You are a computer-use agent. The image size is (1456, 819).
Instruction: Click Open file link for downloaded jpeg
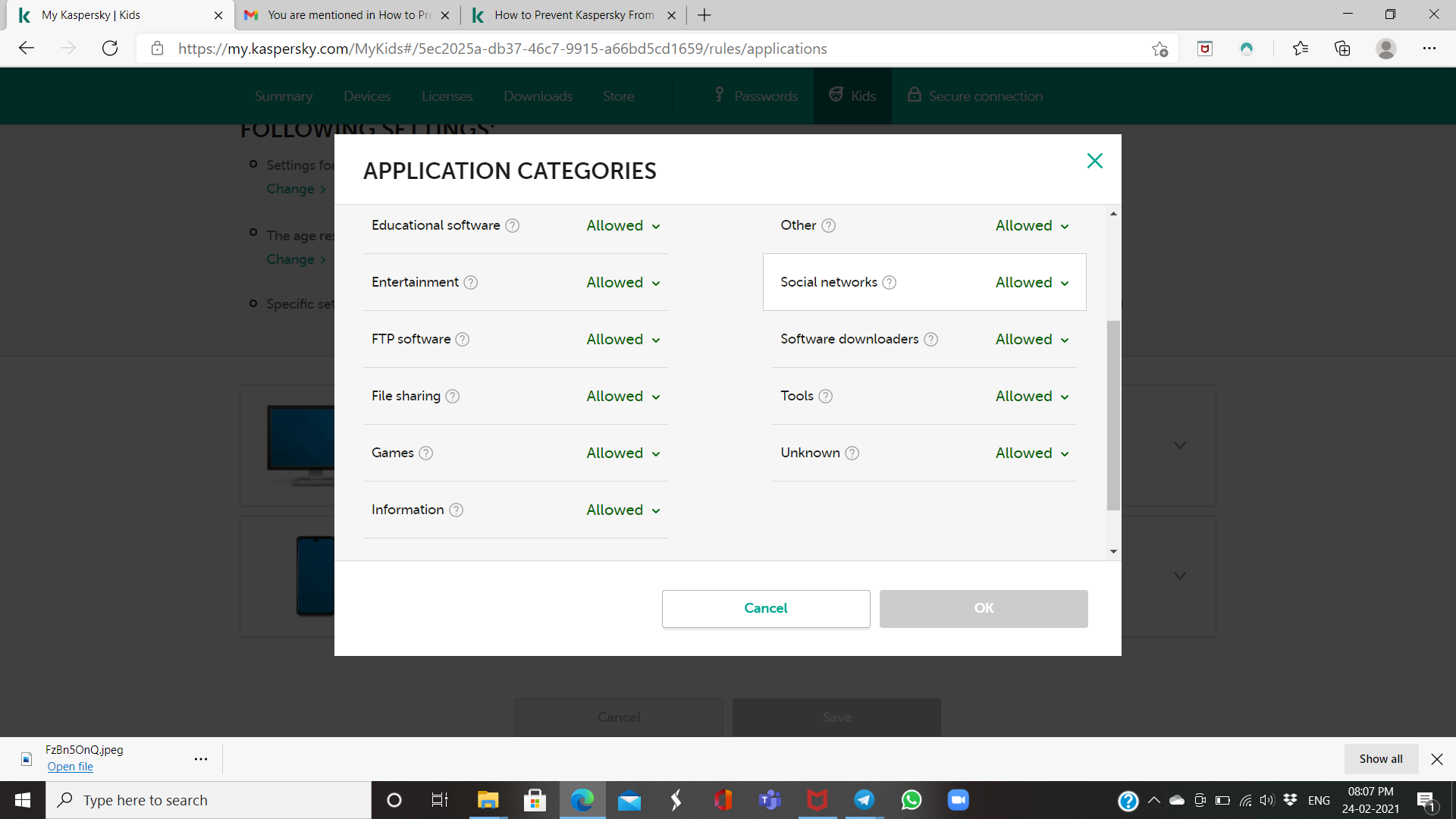[x=70, y=767]
